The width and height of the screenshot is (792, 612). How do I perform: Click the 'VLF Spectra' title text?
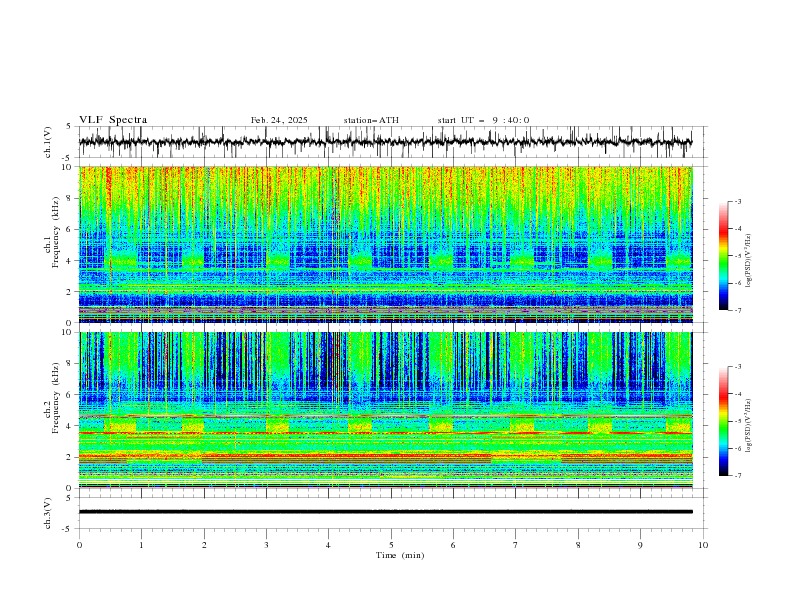click(113, 120)
